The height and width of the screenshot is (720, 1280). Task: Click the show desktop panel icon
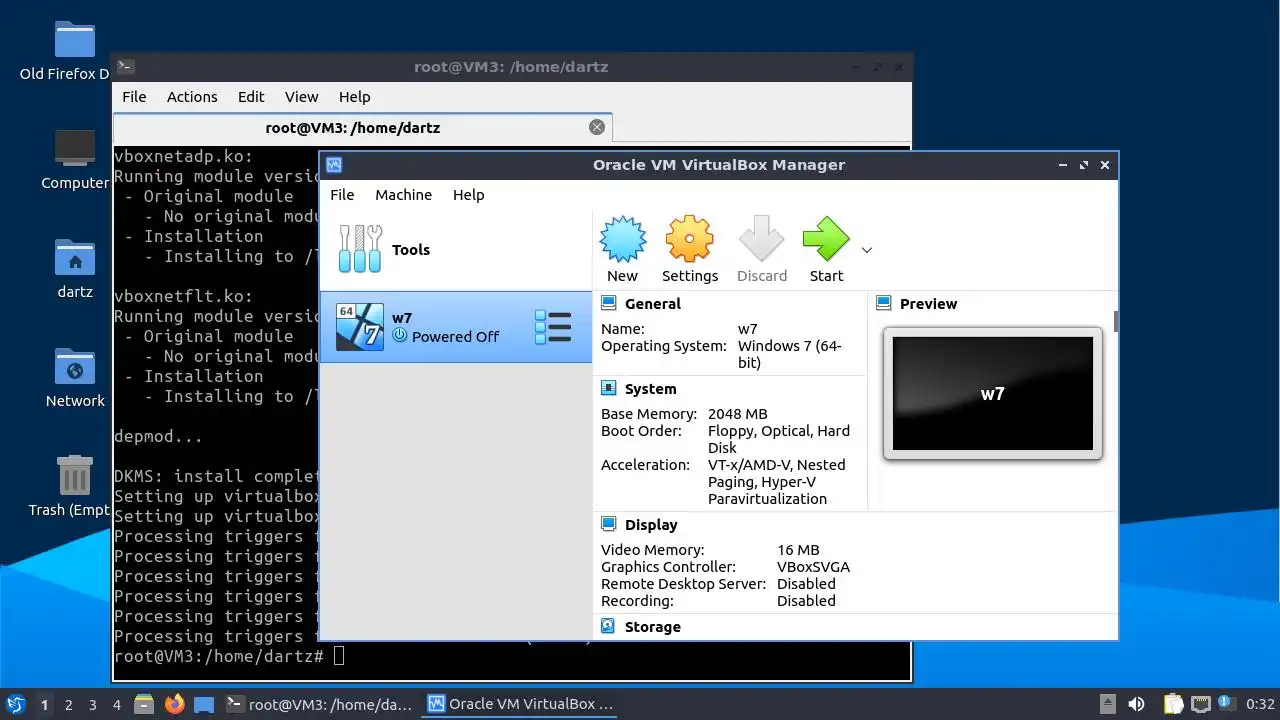204,704
